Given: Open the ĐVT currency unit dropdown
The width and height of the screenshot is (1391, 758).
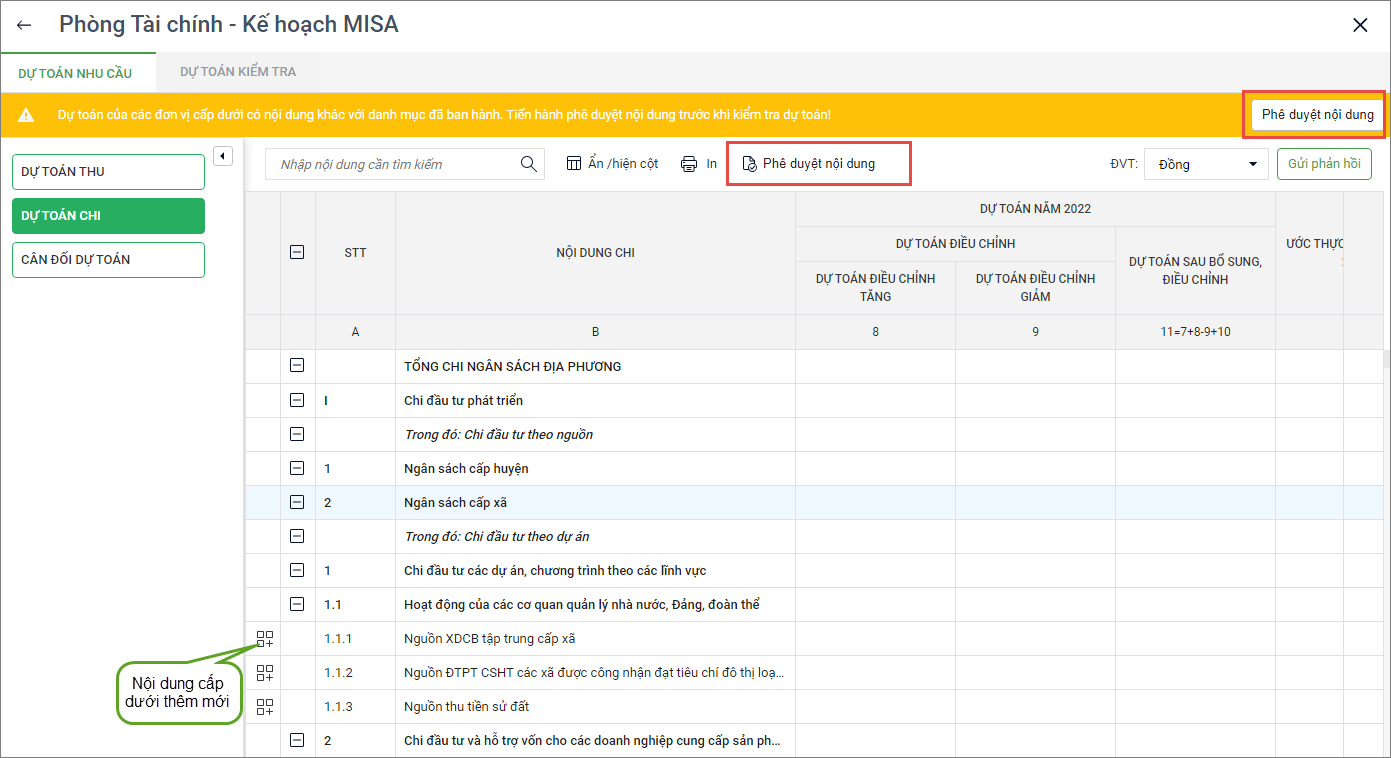Looking at the screenshot, I should coord(1206,164).
